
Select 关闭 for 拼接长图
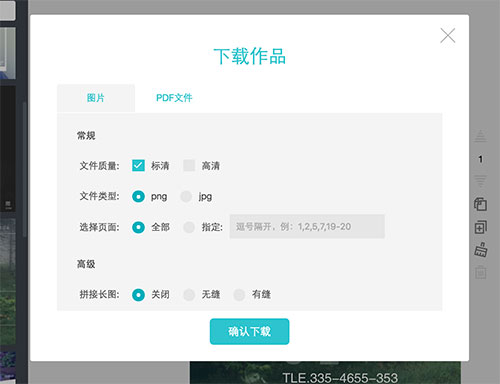[138, 295]
